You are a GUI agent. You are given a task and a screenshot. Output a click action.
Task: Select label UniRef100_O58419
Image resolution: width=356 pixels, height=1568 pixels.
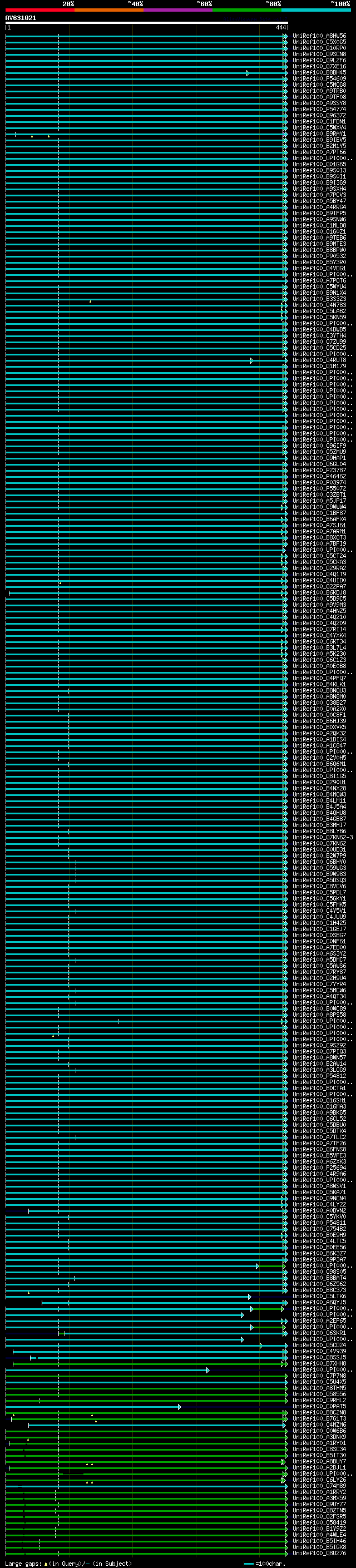click(x=319, y=1522)
